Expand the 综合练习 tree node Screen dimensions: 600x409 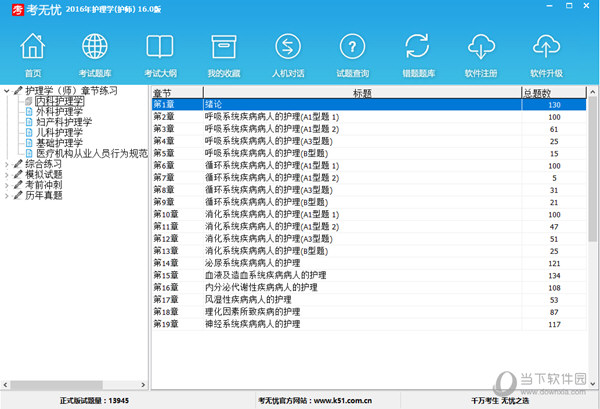[7, 164]
